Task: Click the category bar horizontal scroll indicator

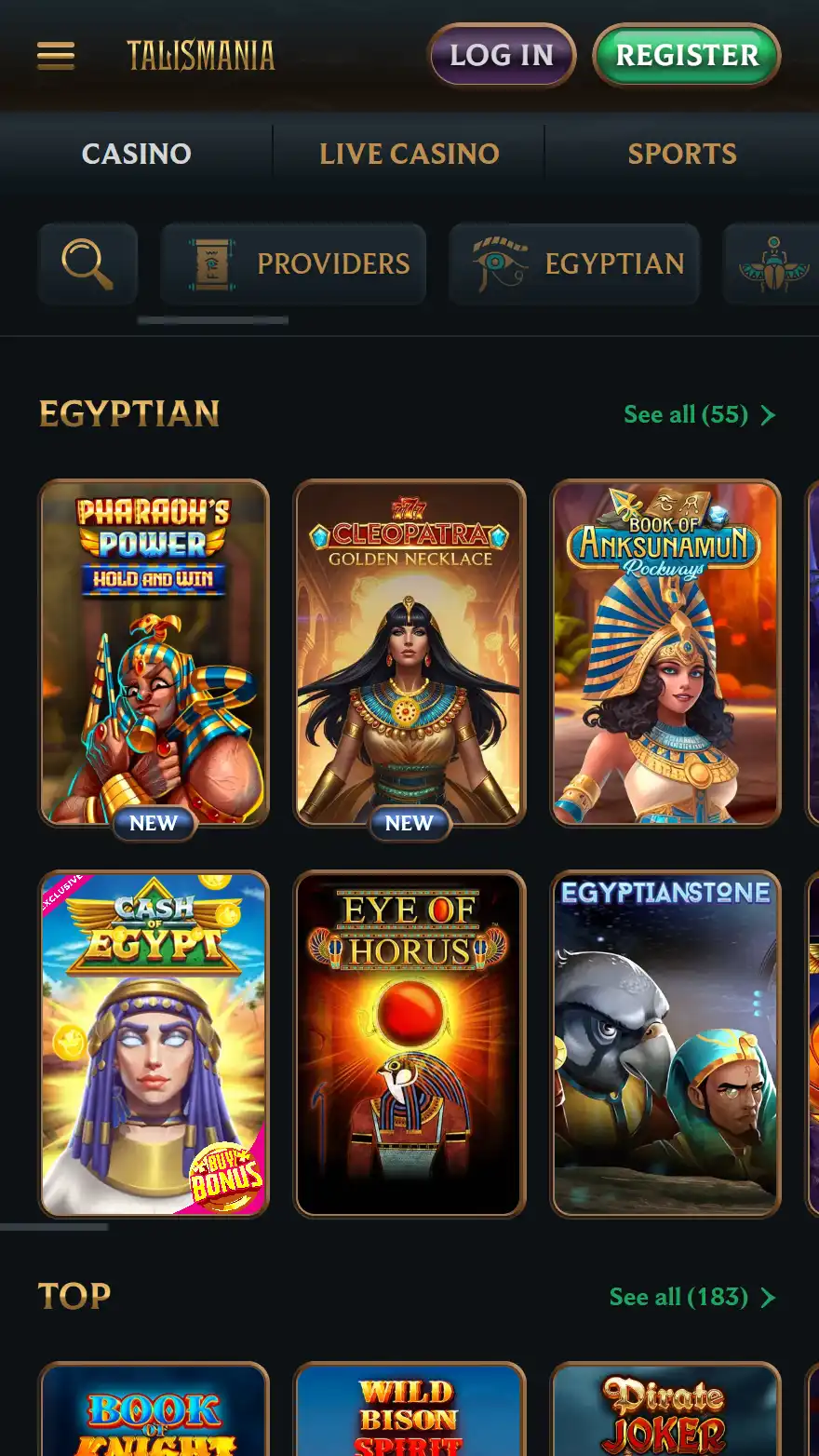Action: 212,320
